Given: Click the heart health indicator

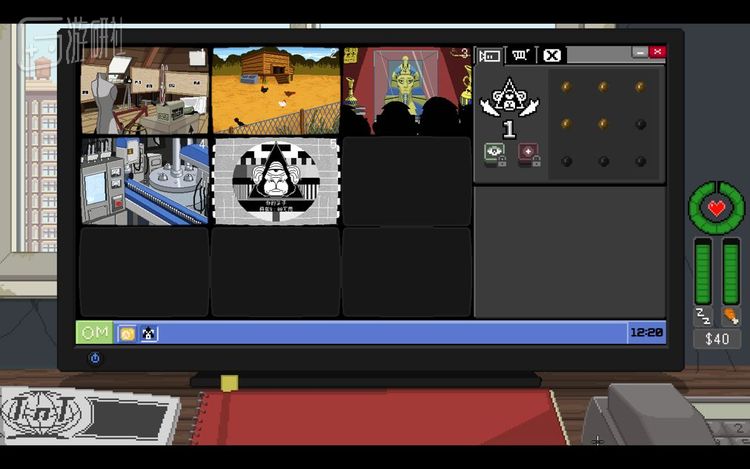Looking at the screenshot, I should [716, 208].
